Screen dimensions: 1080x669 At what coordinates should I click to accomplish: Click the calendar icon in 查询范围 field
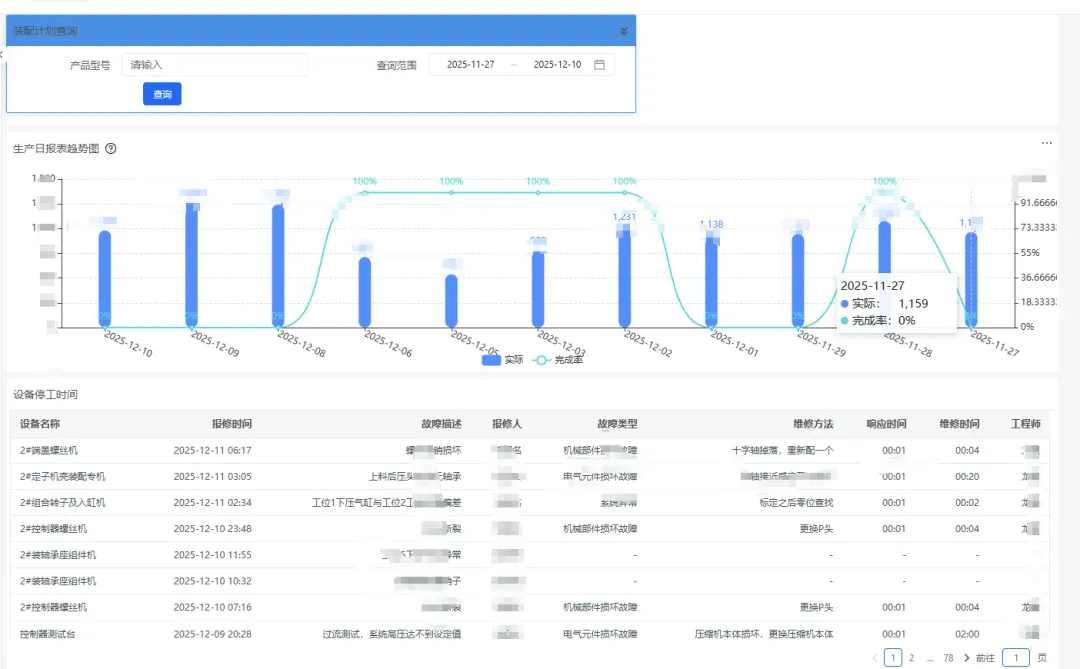pos(600,65)
